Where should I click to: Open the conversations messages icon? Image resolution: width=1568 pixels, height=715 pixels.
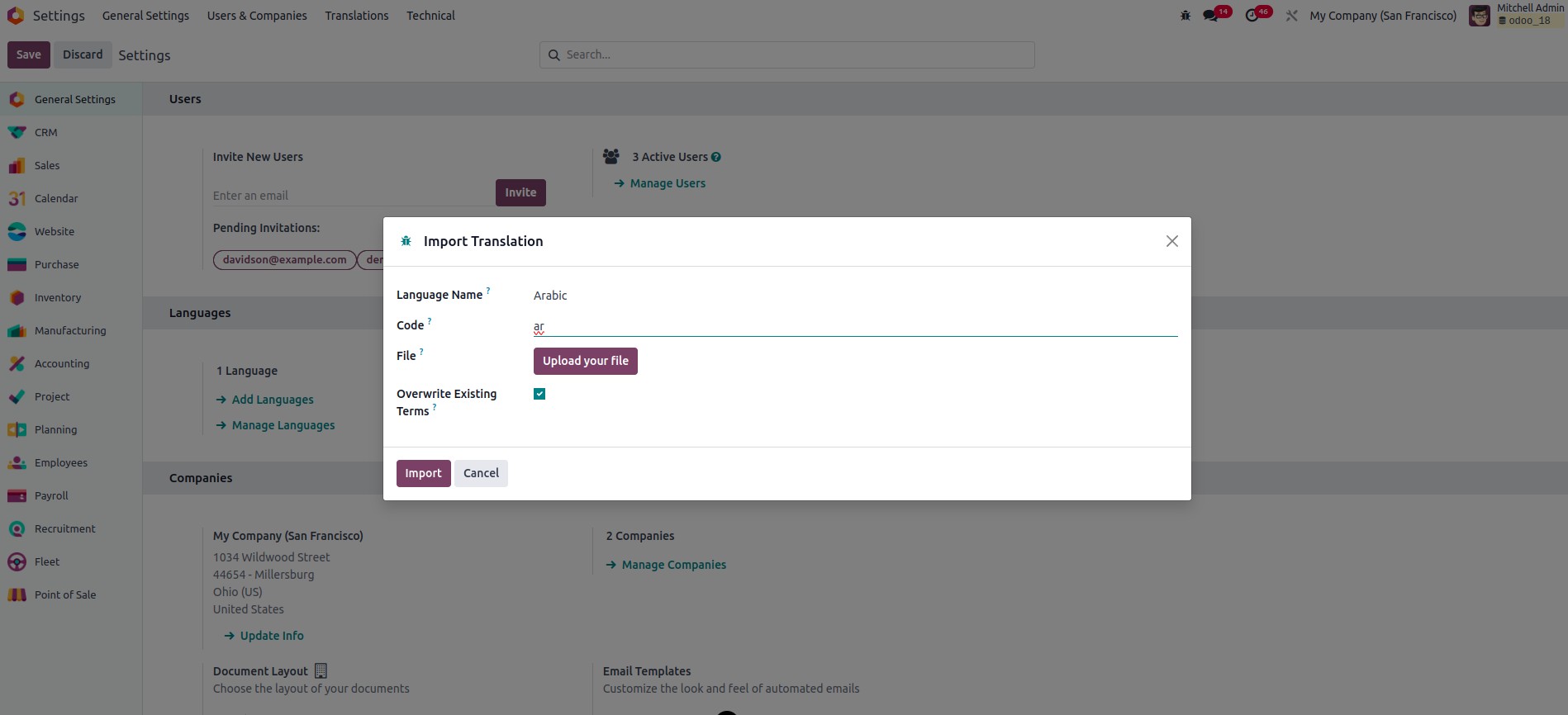1210,16
